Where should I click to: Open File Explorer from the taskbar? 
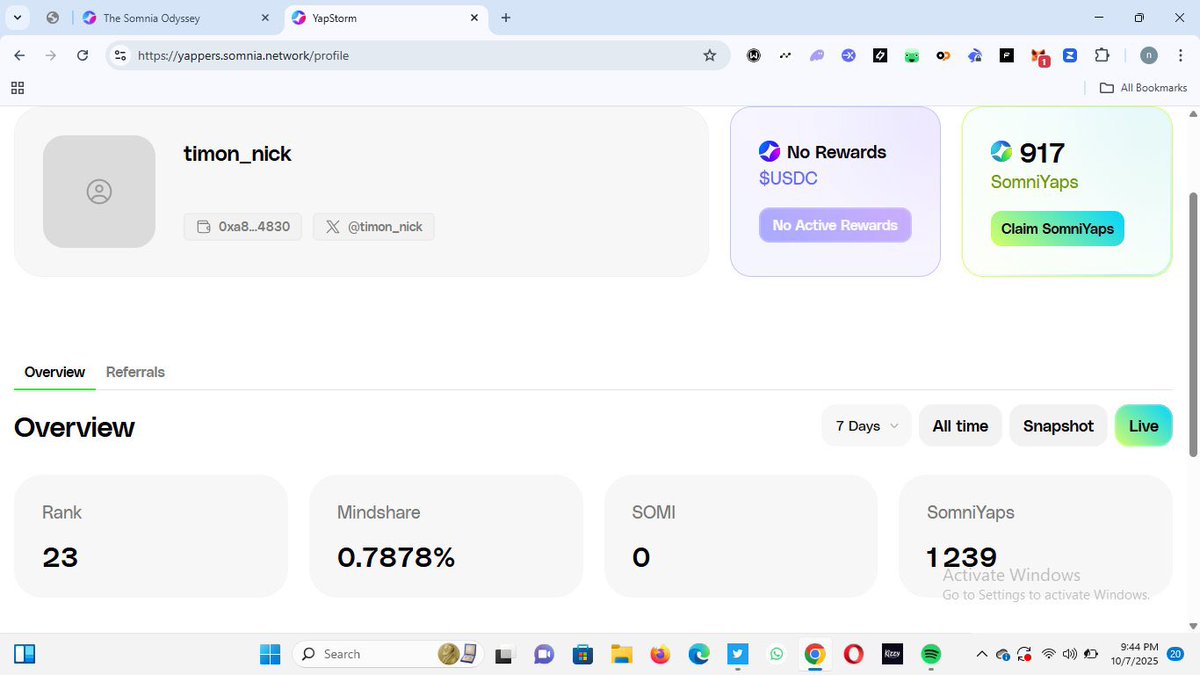point(622,654)
